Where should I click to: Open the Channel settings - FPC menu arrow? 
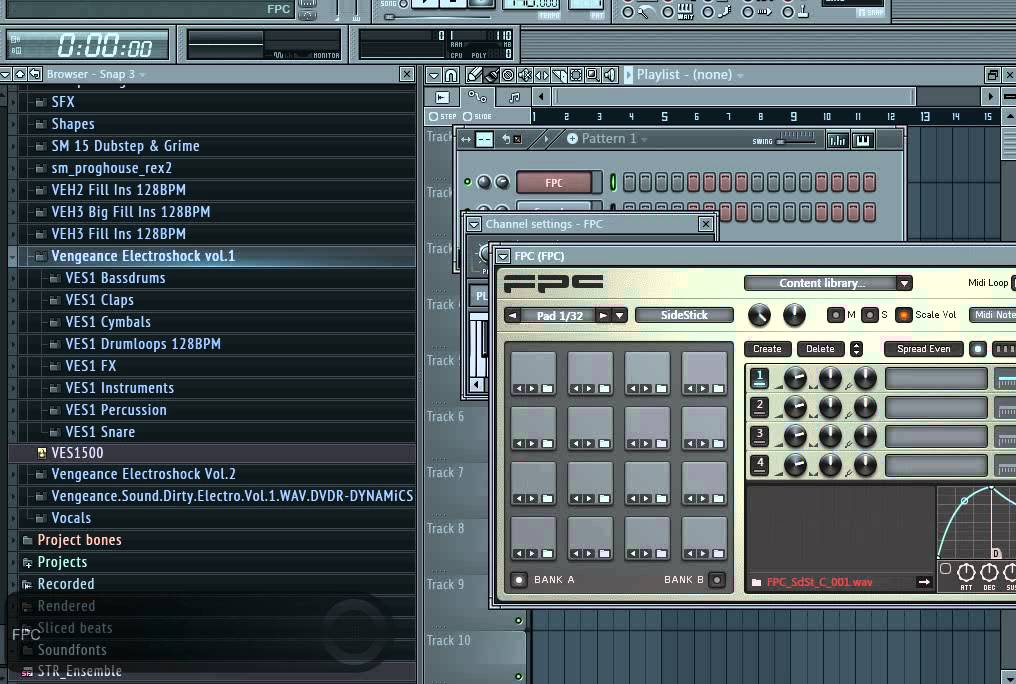coord(474,224)
